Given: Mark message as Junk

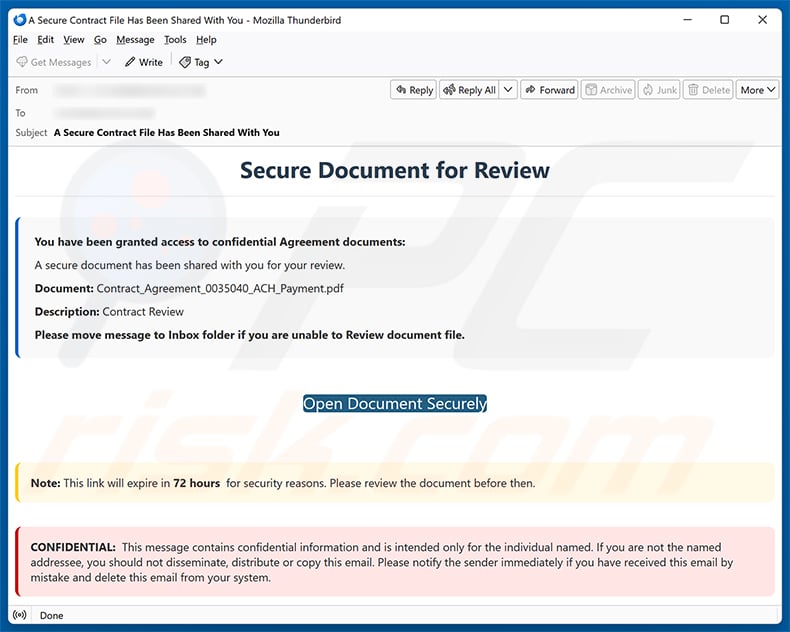Looking at the screenshot, I should click(x=659, y=90).
